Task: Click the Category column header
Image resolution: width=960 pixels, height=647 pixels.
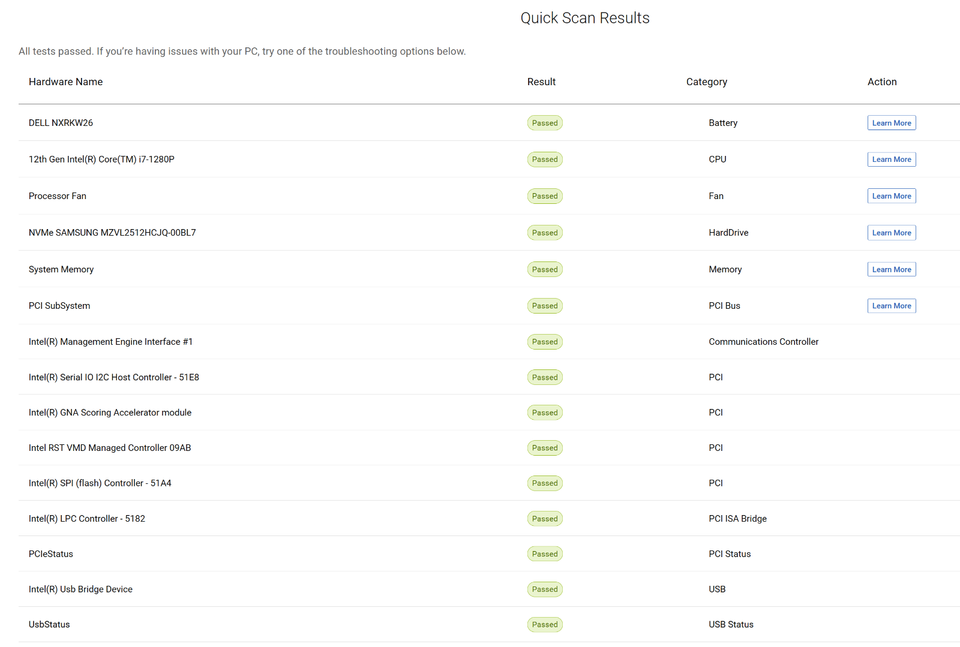Action: (706, 82)
